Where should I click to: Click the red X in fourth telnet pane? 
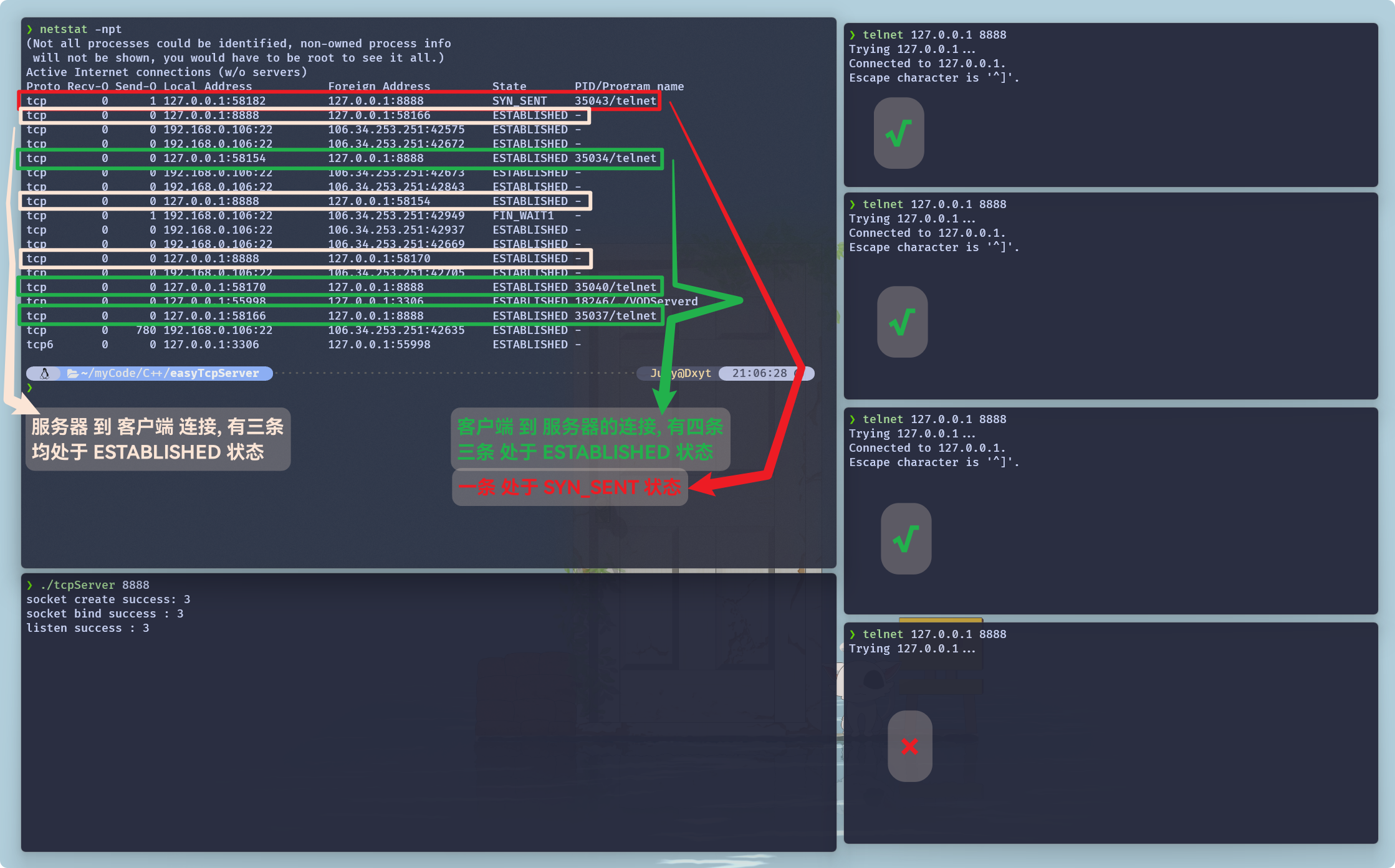(909, 746)
